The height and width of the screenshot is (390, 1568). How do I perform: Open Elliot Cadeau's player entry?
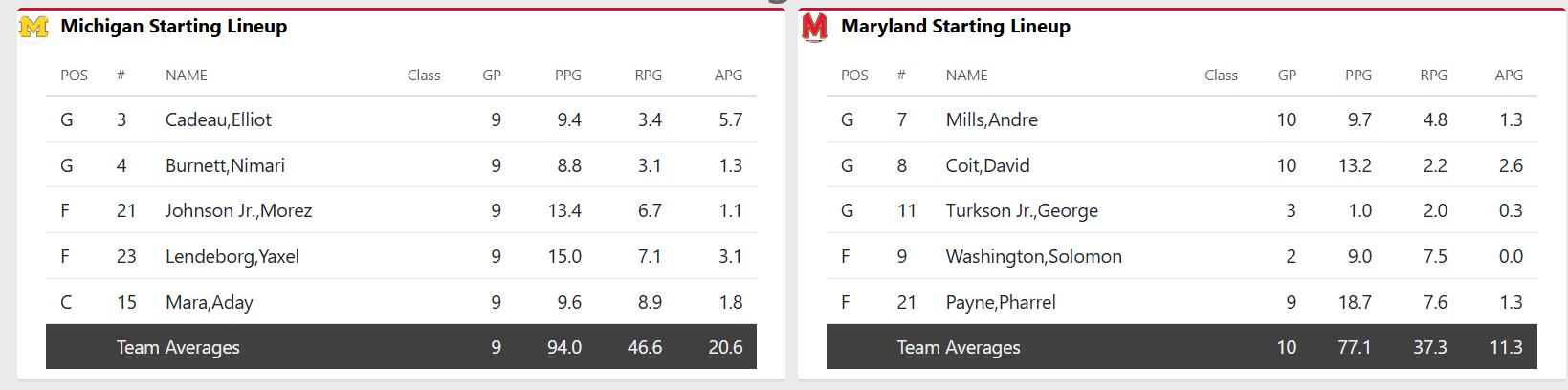click(x=218, y=119)
